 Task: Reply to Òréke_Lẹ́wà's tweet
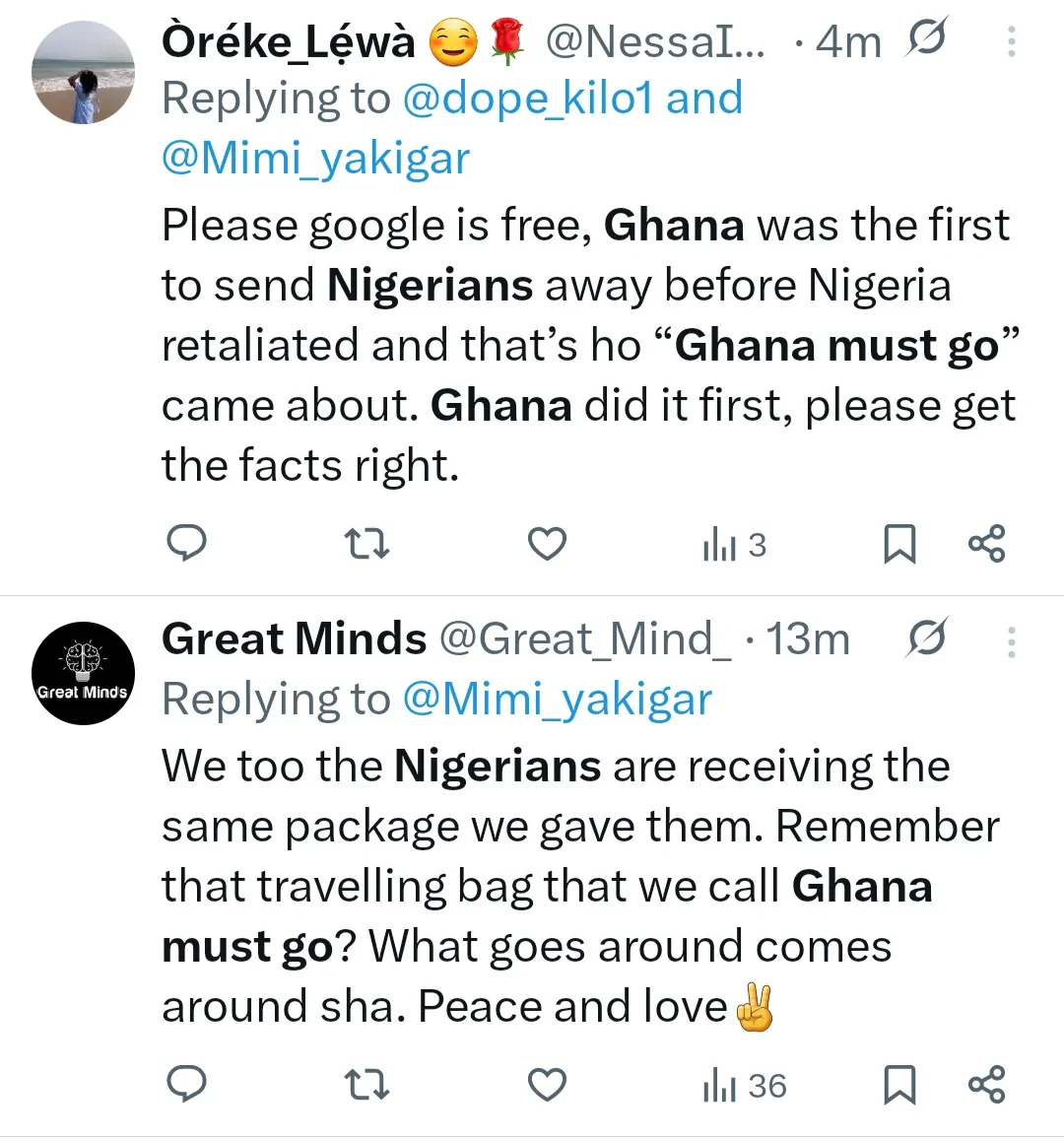(186, 543)
